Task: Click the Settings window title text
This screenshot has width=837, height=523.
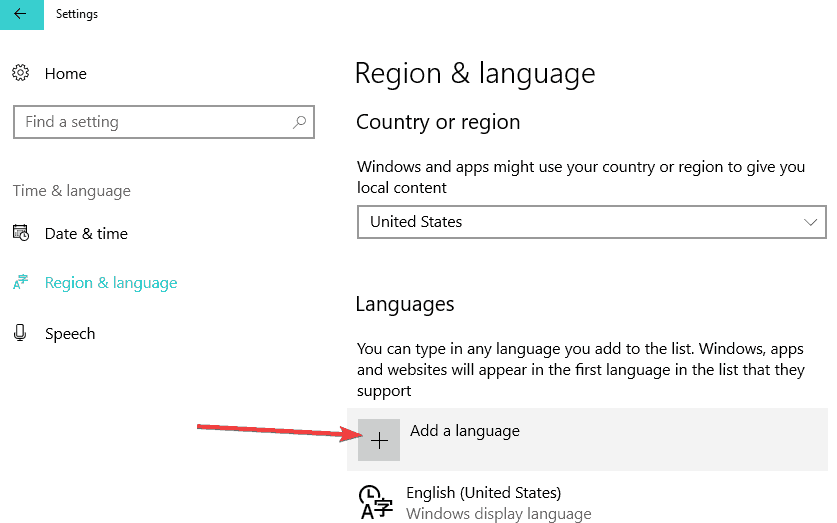Action: (x=77, y=14)
